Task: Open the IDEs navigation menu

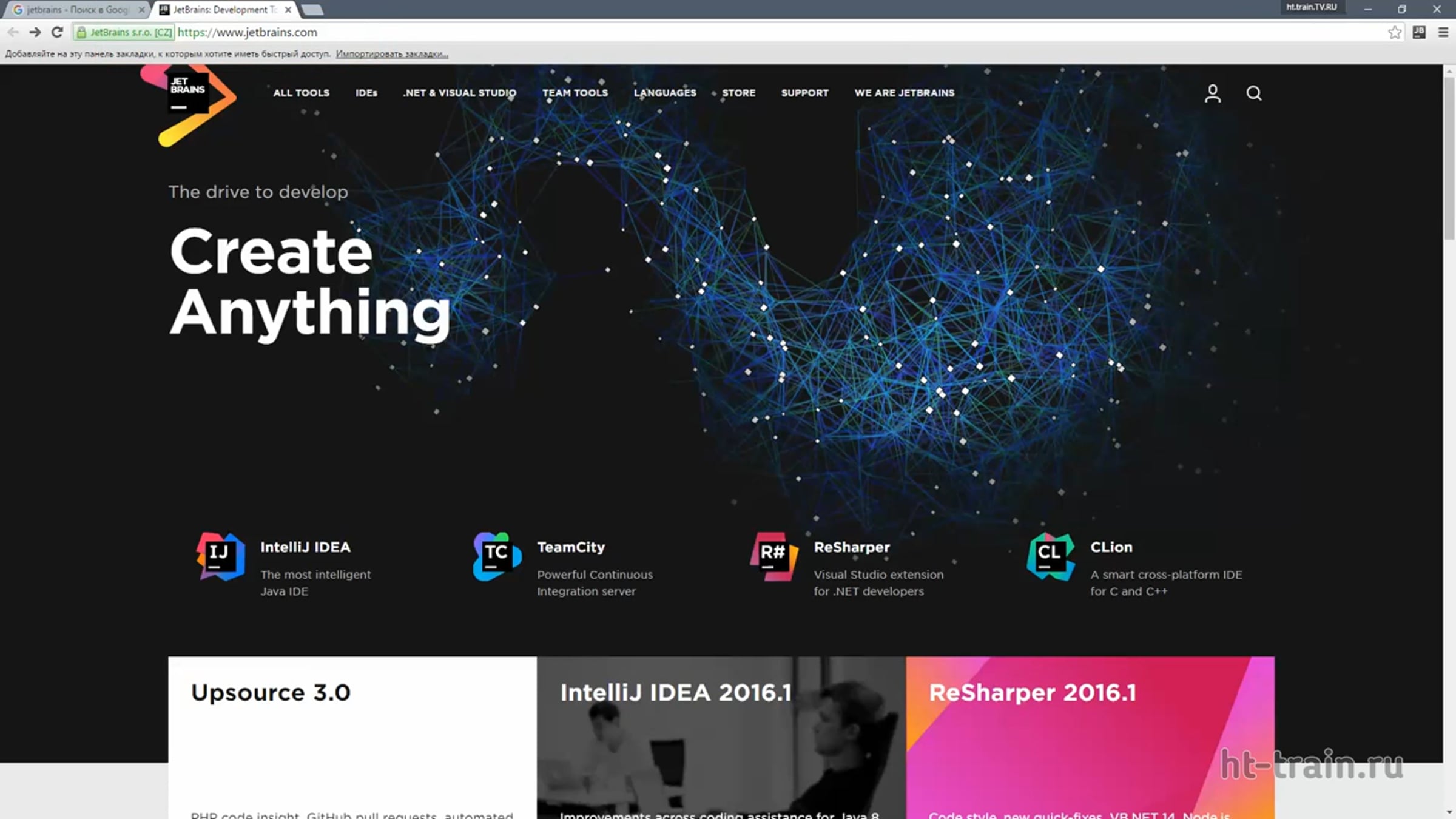Action: coord(366,93)
